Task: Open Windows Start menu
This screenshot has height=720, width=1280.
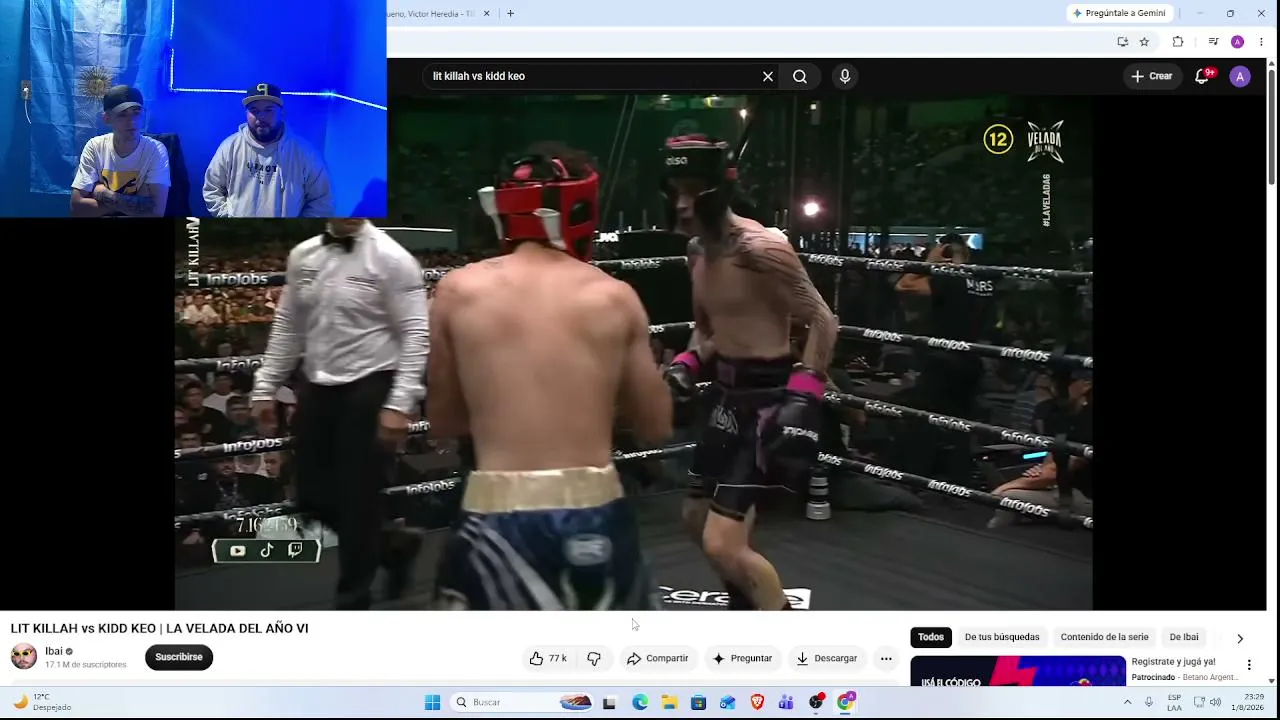Action: point(432,702)
